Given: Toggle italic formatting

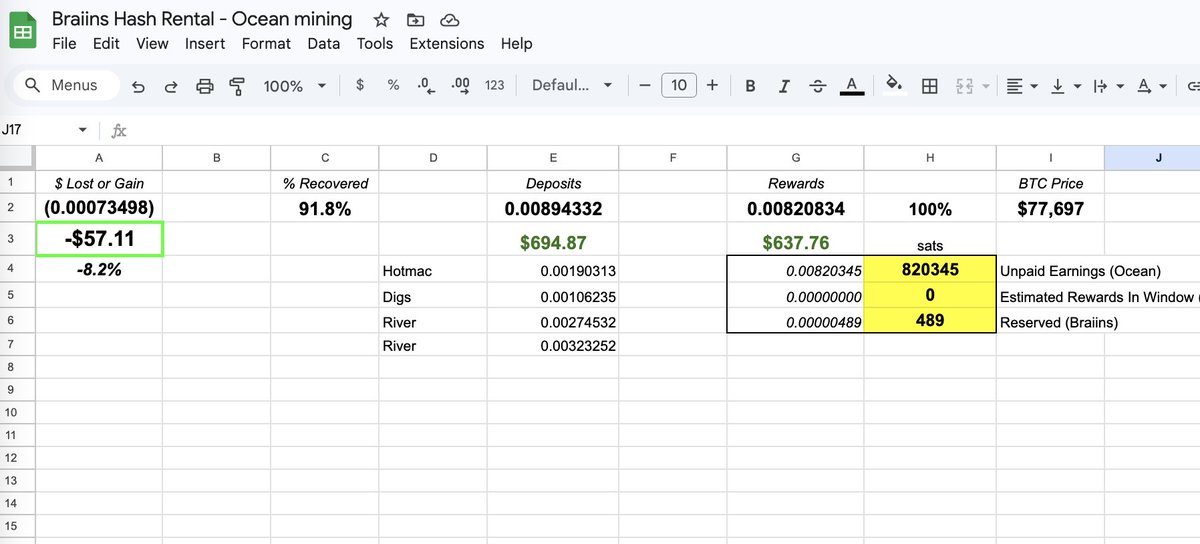Looking at the screenshot, I should [784, 86].
